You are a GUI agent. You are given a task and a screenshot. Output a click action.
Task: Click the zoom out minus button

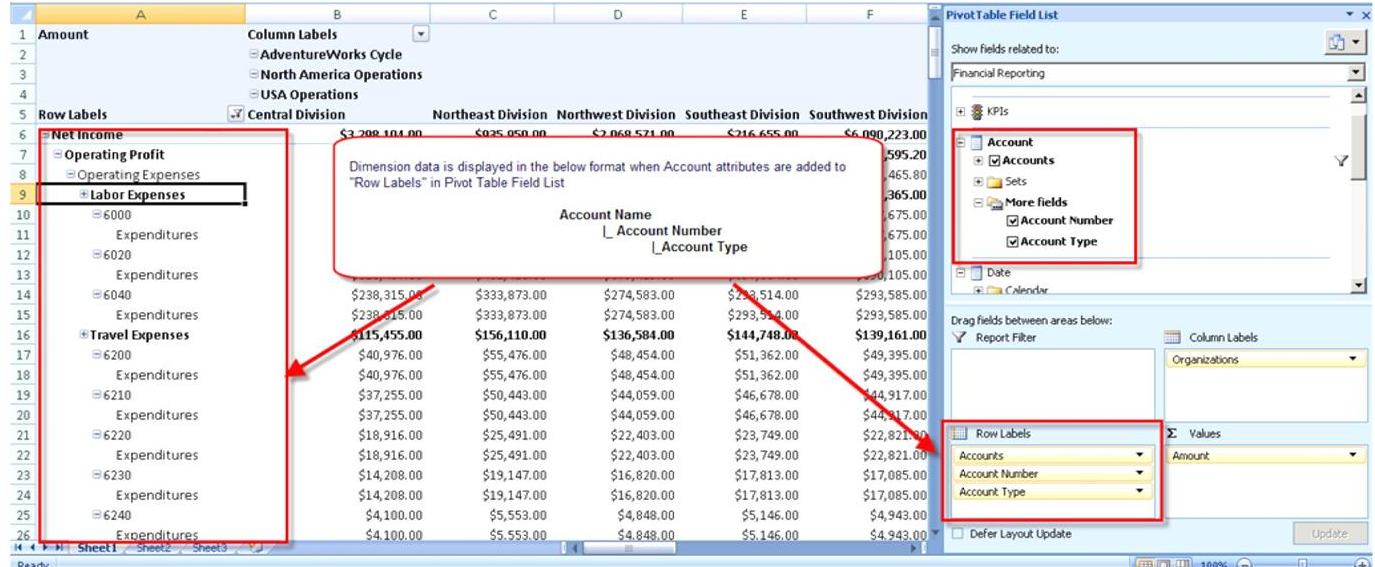[x=1243, y=563]
